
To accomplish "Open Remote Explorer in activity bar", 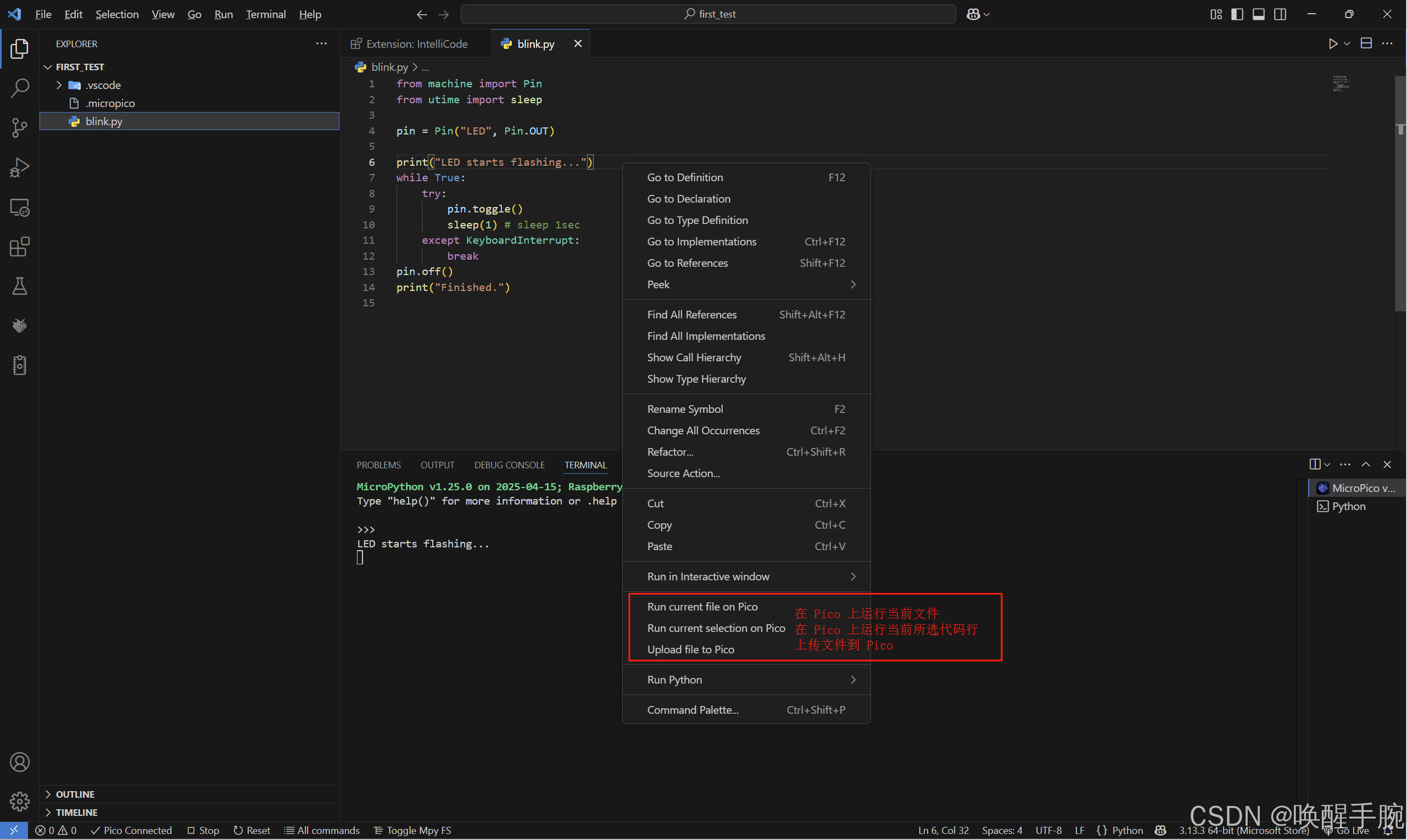I will click(x=20, y=208).
